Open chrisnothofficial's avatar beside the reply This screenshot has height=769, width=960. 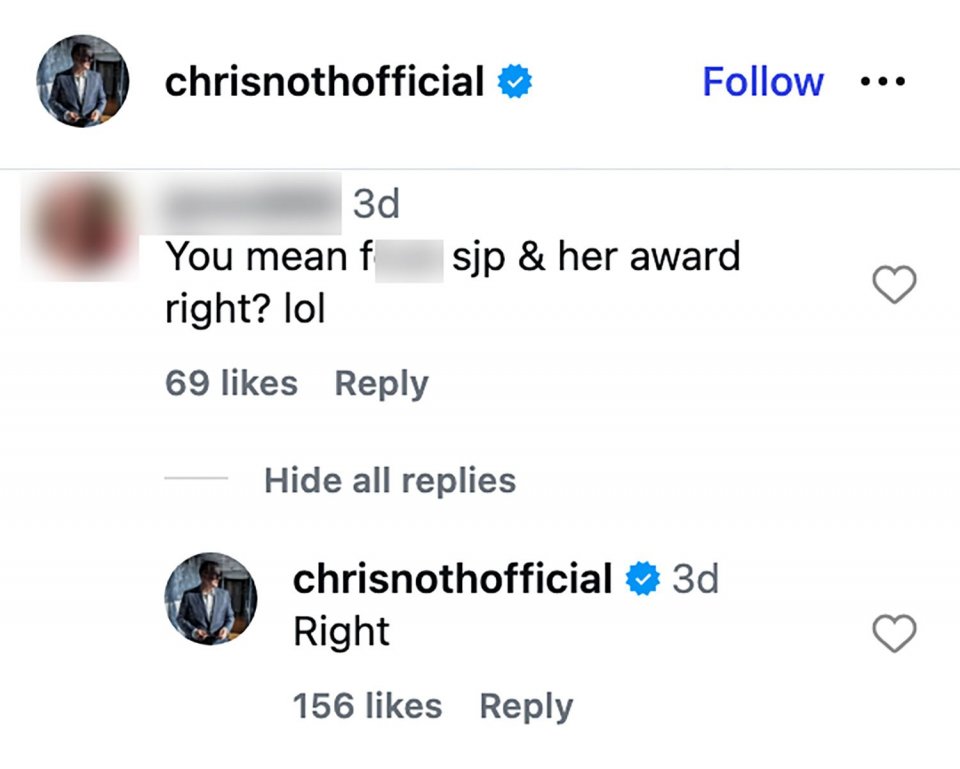210,598
